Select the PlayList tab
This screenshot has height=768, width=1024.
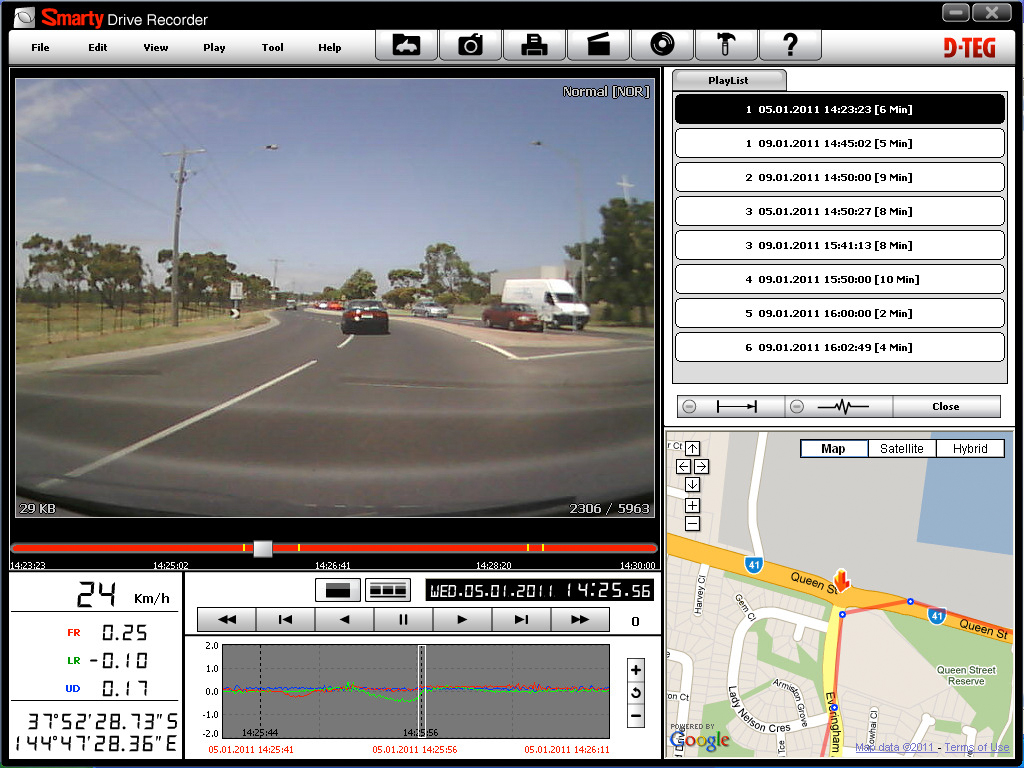[x=729, y=80]
